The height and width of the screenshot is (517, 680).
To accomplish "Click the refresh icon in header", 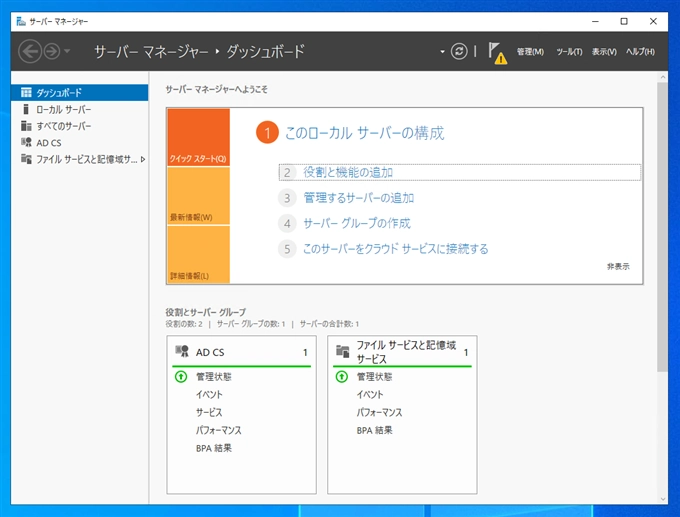I will click(459, 51).
